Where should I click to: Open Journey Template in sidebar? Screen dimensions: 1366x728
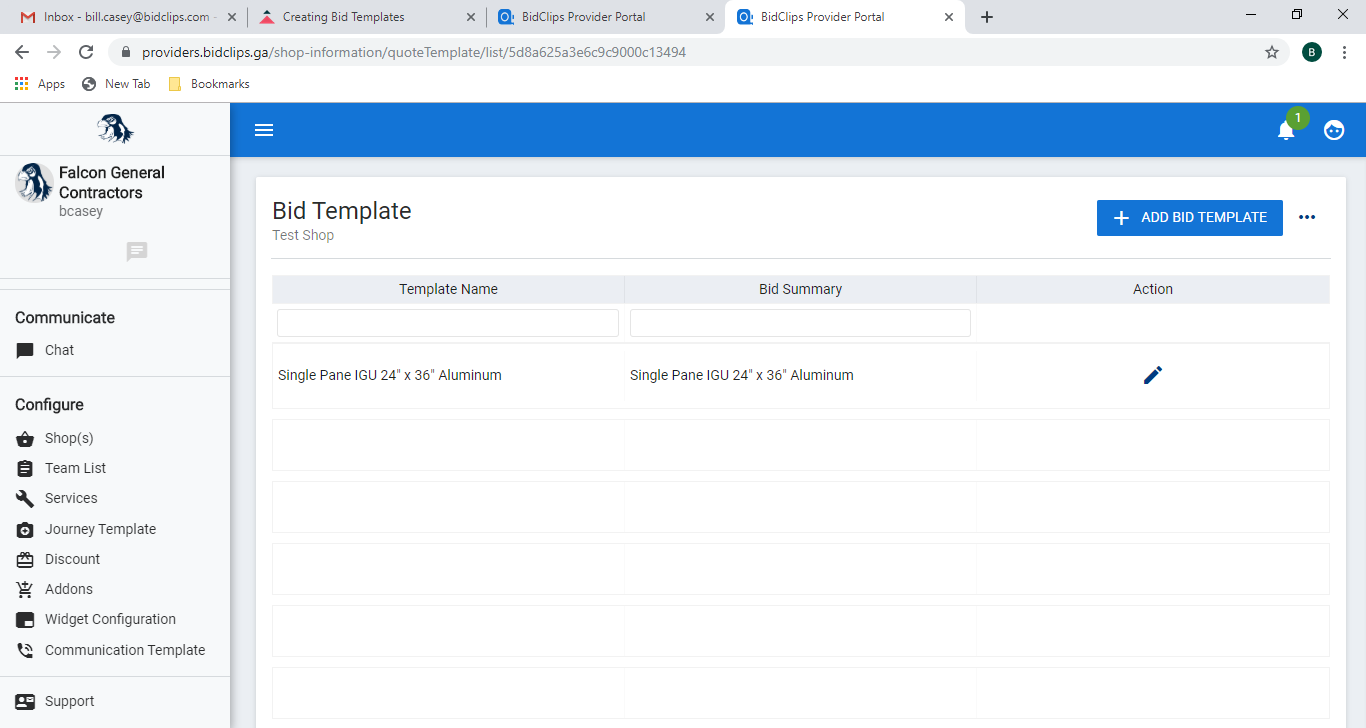pyautogui.click(x=100, y=530)
